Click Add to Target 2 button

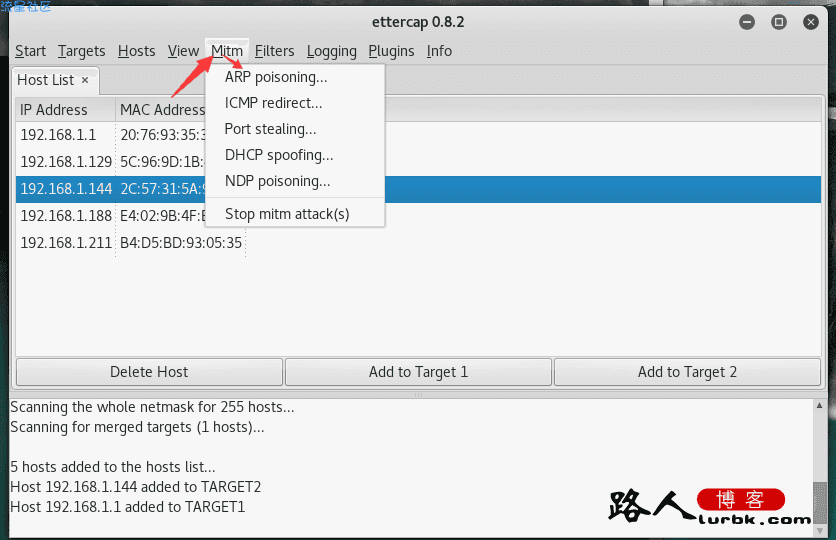pos(687,372)
